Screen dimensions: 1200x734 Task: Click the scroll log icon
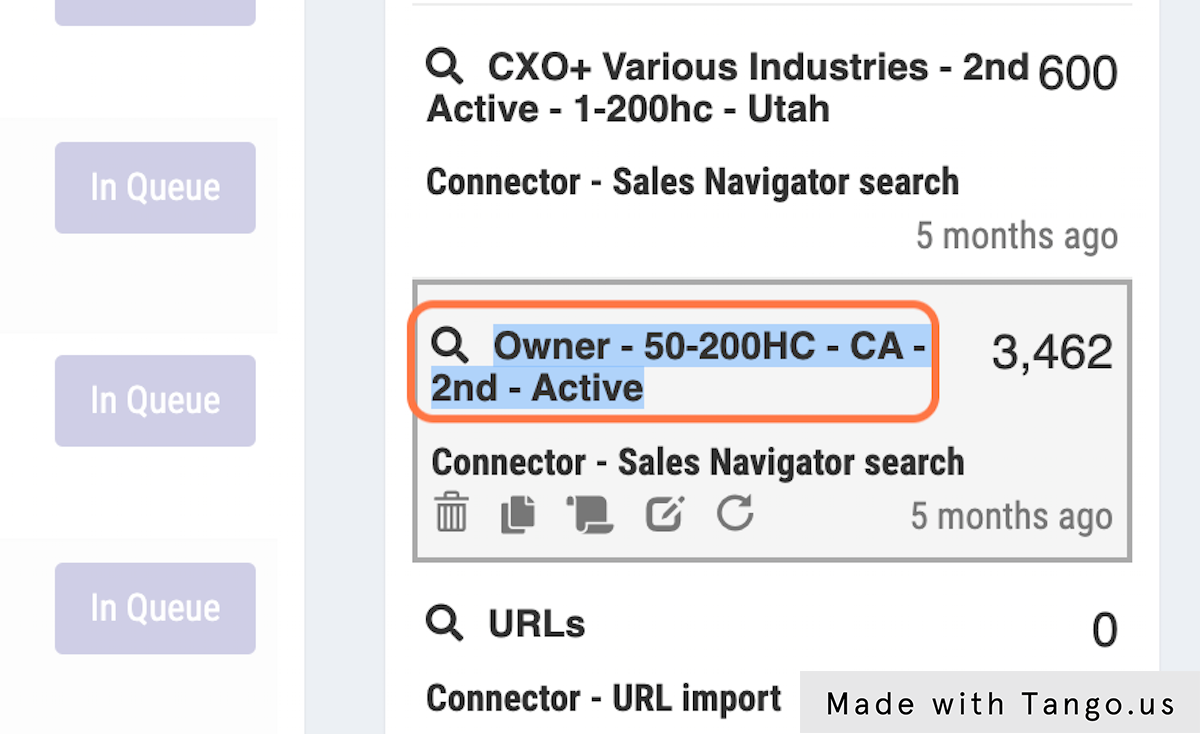tap(589, 515)
